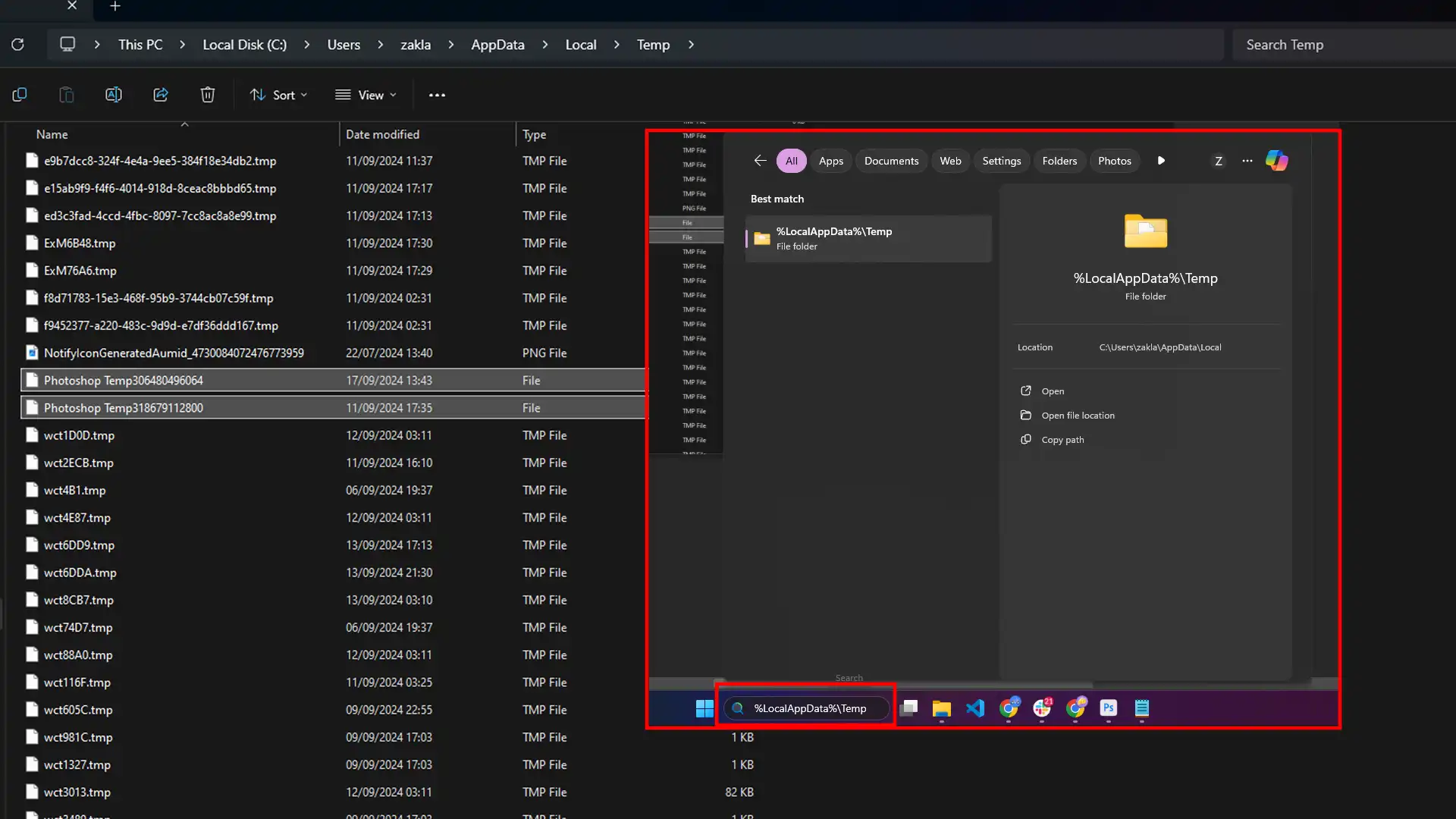Click the Copy icon in toolbar
1456x819 pixels.
point(20,95)
